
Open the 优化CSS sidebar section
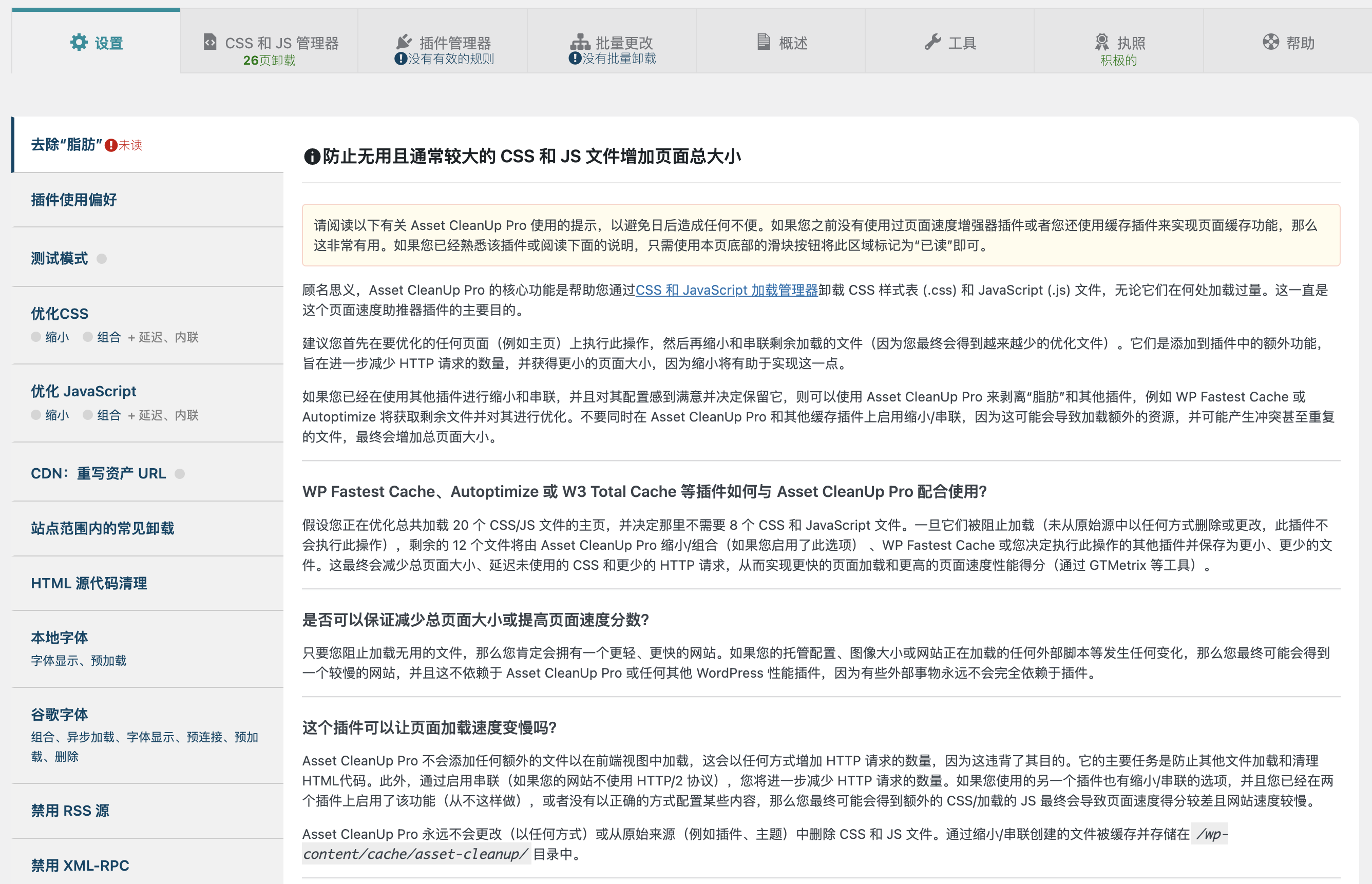(148, 325)
